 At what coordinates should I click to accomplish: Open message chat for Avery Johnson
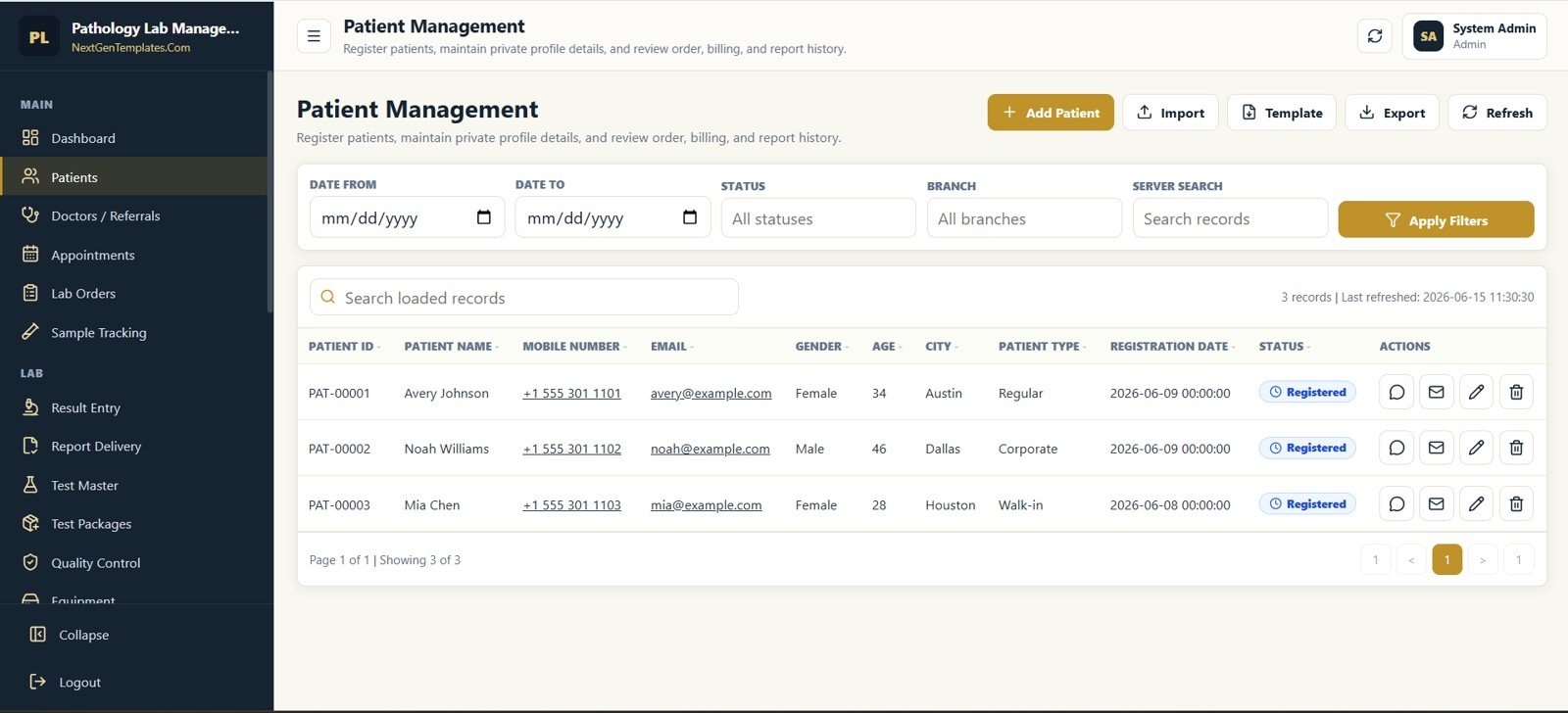coord(1396,392)
